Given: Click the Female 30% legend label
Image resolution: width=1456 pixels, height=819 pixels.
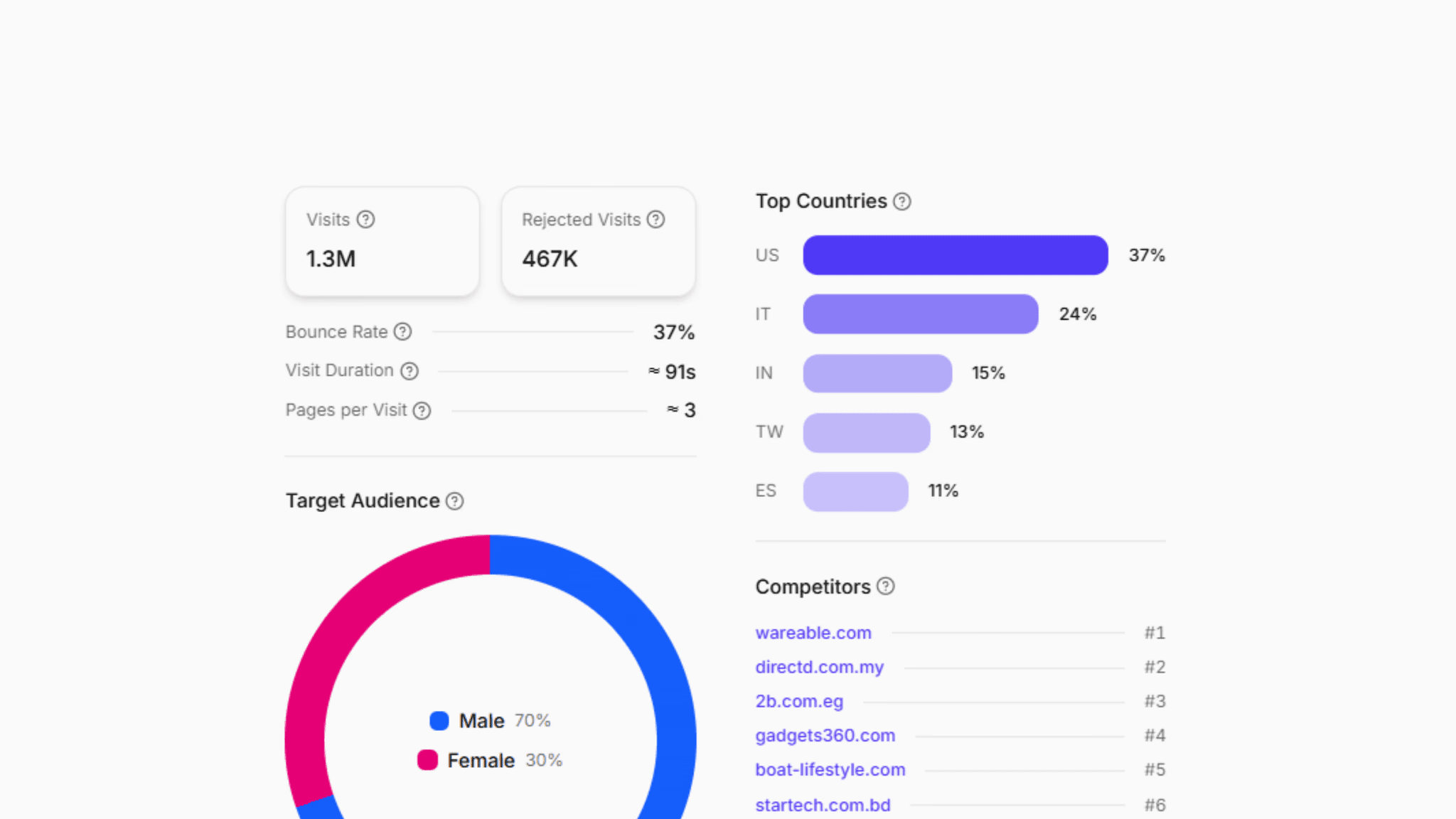Looking at the screenshot, I should point(505,761).
